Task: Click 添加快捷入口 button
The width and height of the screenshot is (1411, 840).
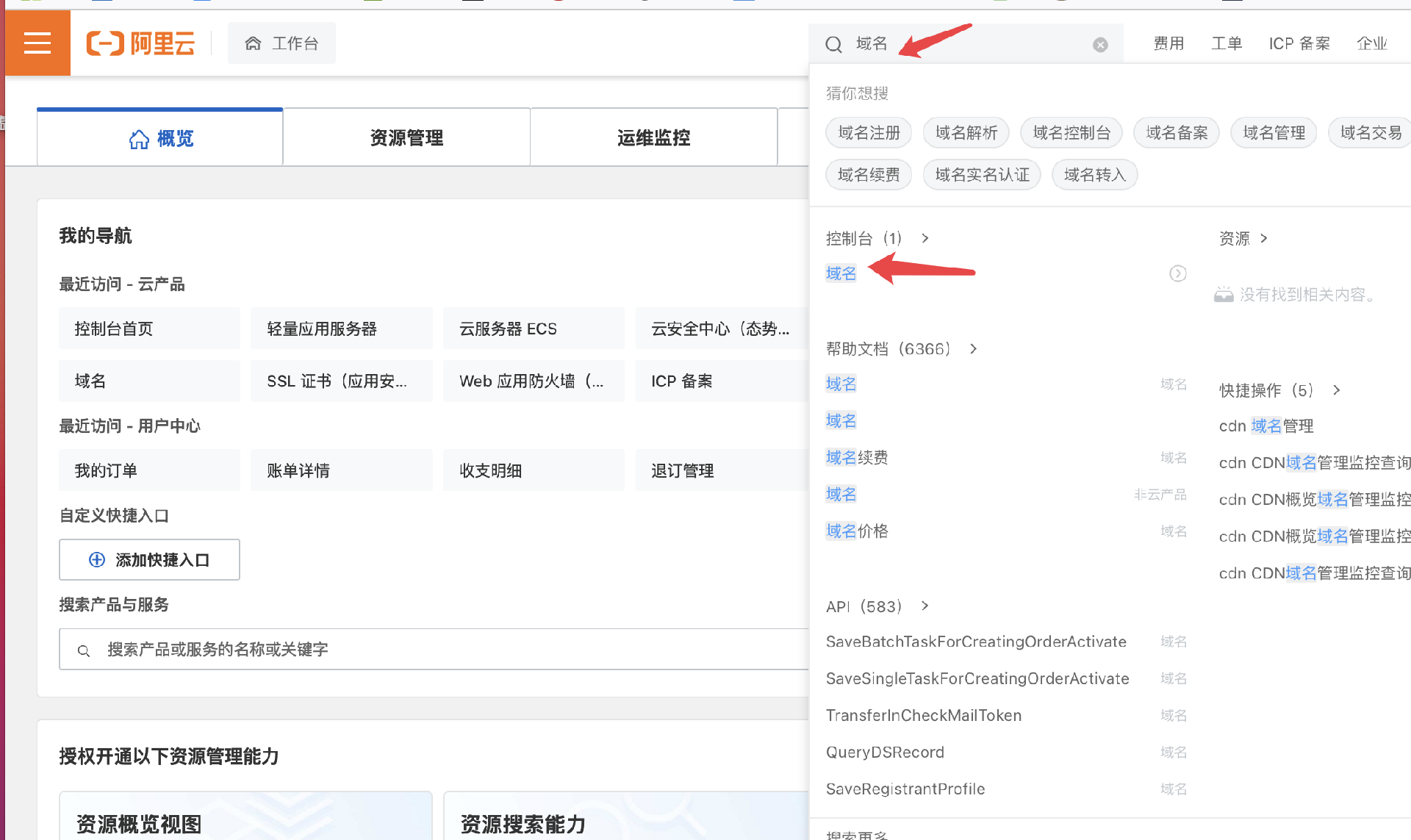Action: (149, 559)
